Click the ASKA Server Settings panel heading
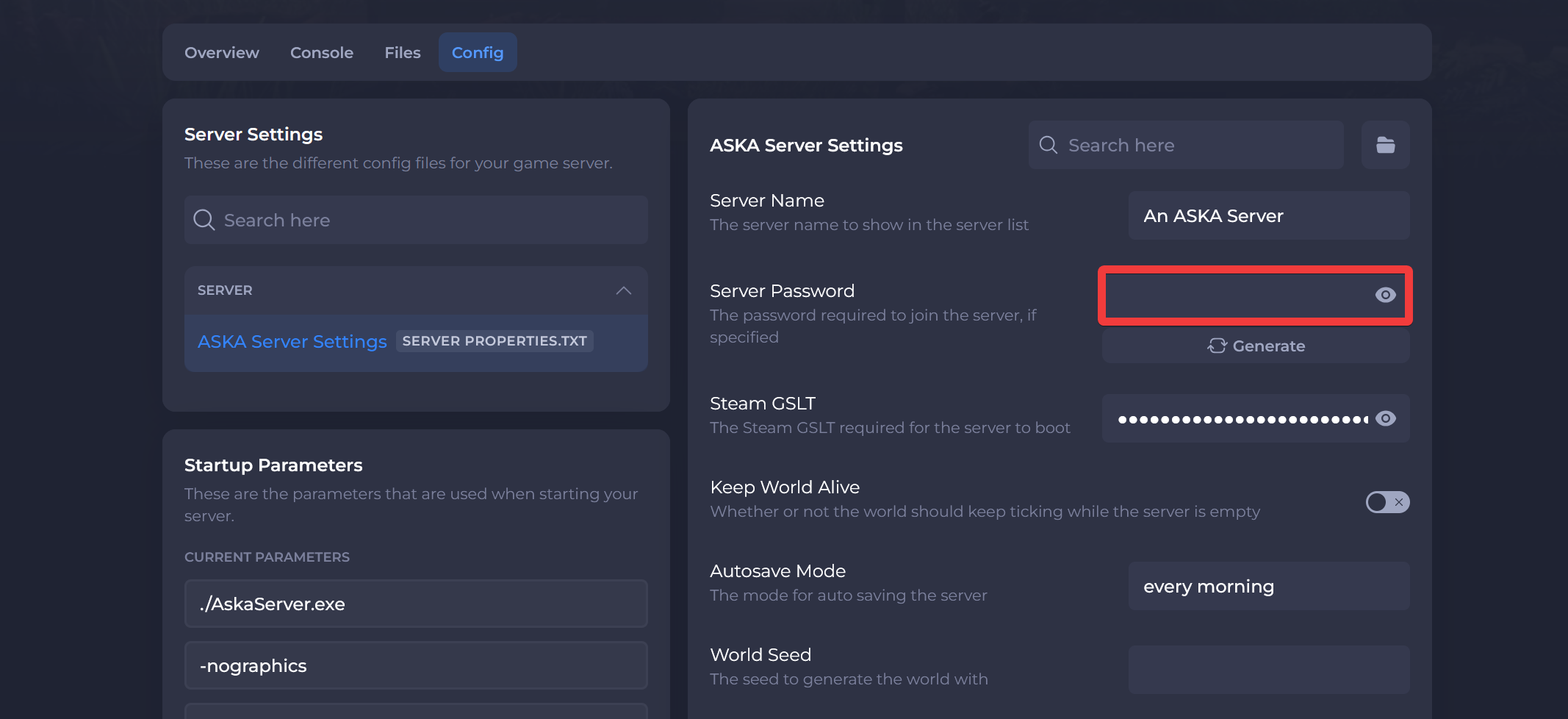Screen dimensions: 1568x719 tap(806, 146)
